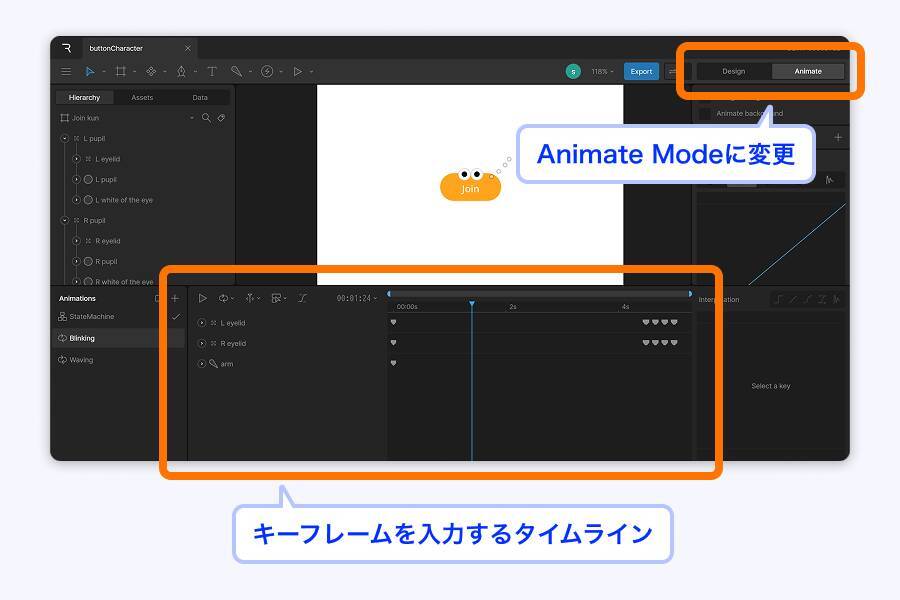900x600 pixels.
Task: Open the Artboard tool
Action: (121, 71)
